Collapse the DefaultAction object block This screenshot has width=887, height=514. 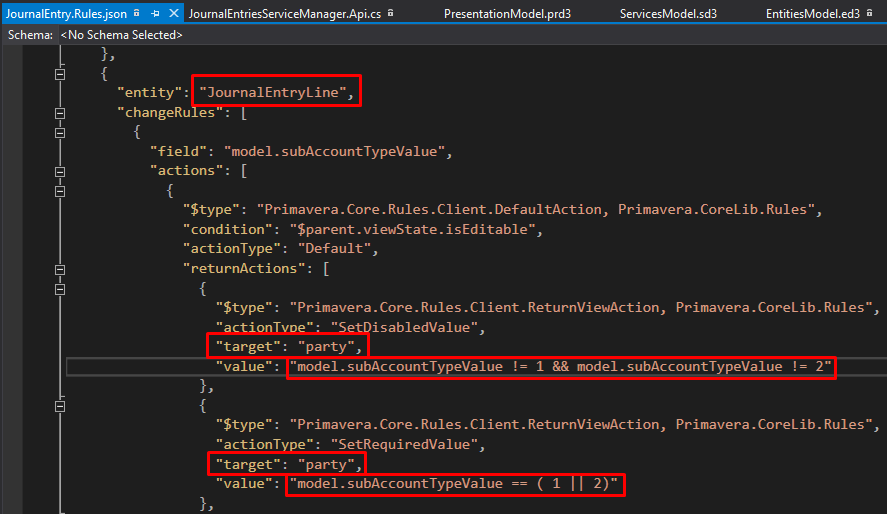[x=60, y=191]
